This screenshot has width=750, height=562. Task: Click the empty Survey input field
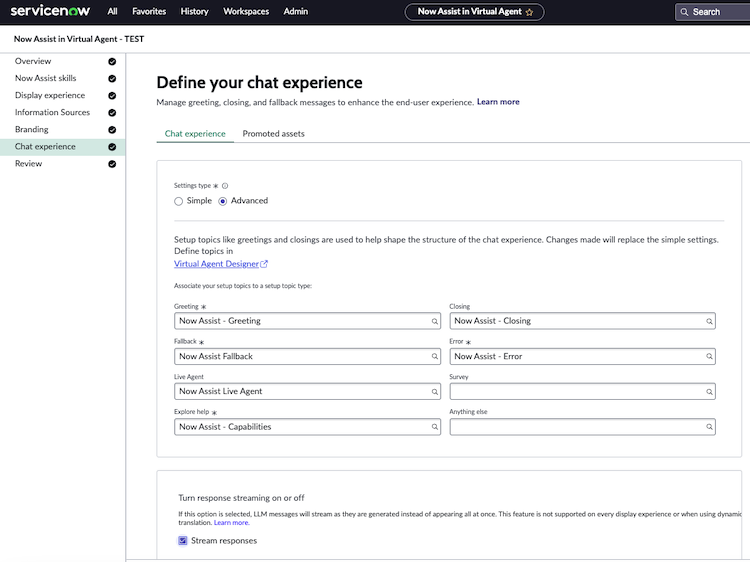point(582,391)
